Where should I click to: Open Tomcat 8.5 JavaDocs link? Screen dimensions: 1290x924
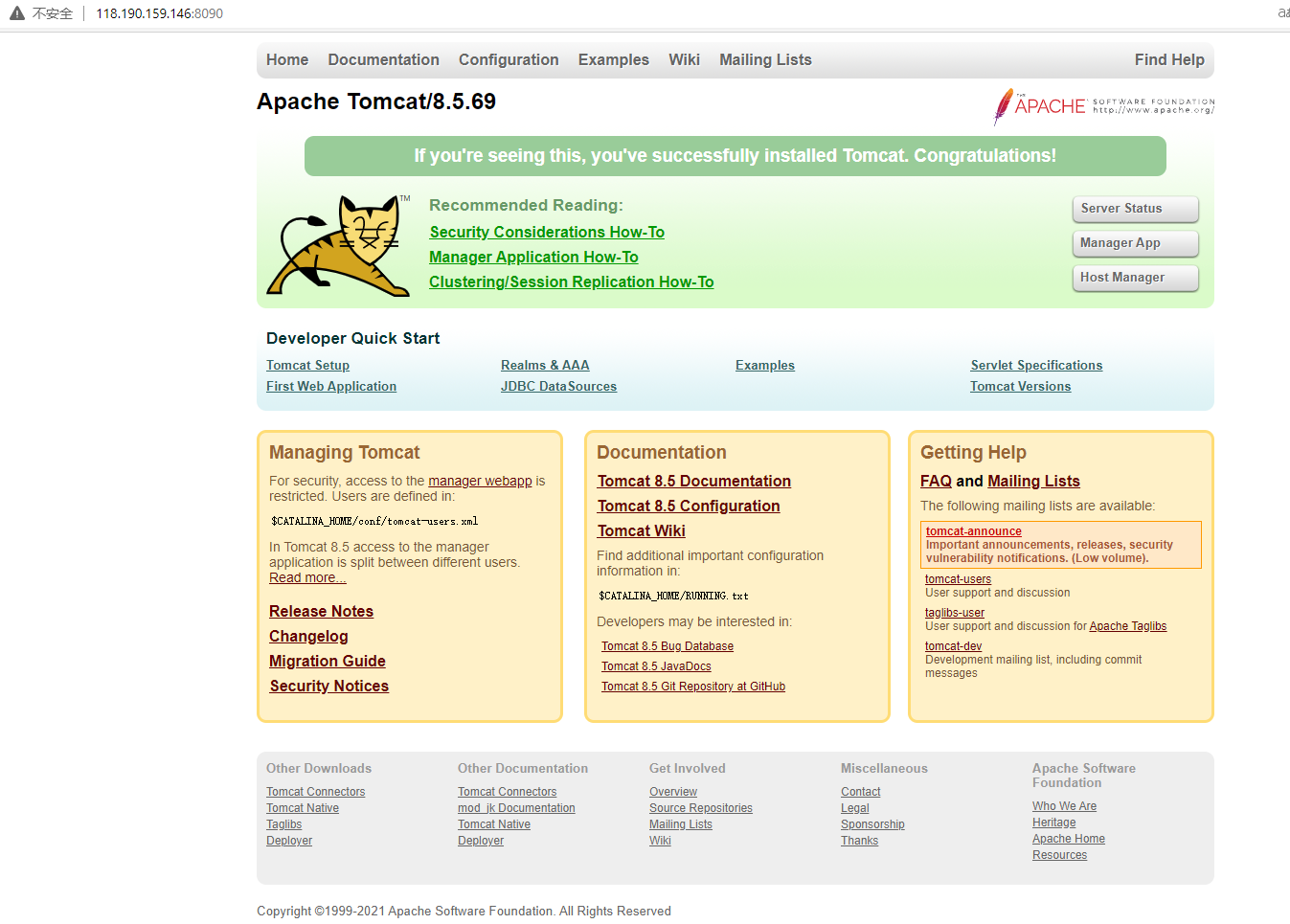tap(656, 666)
